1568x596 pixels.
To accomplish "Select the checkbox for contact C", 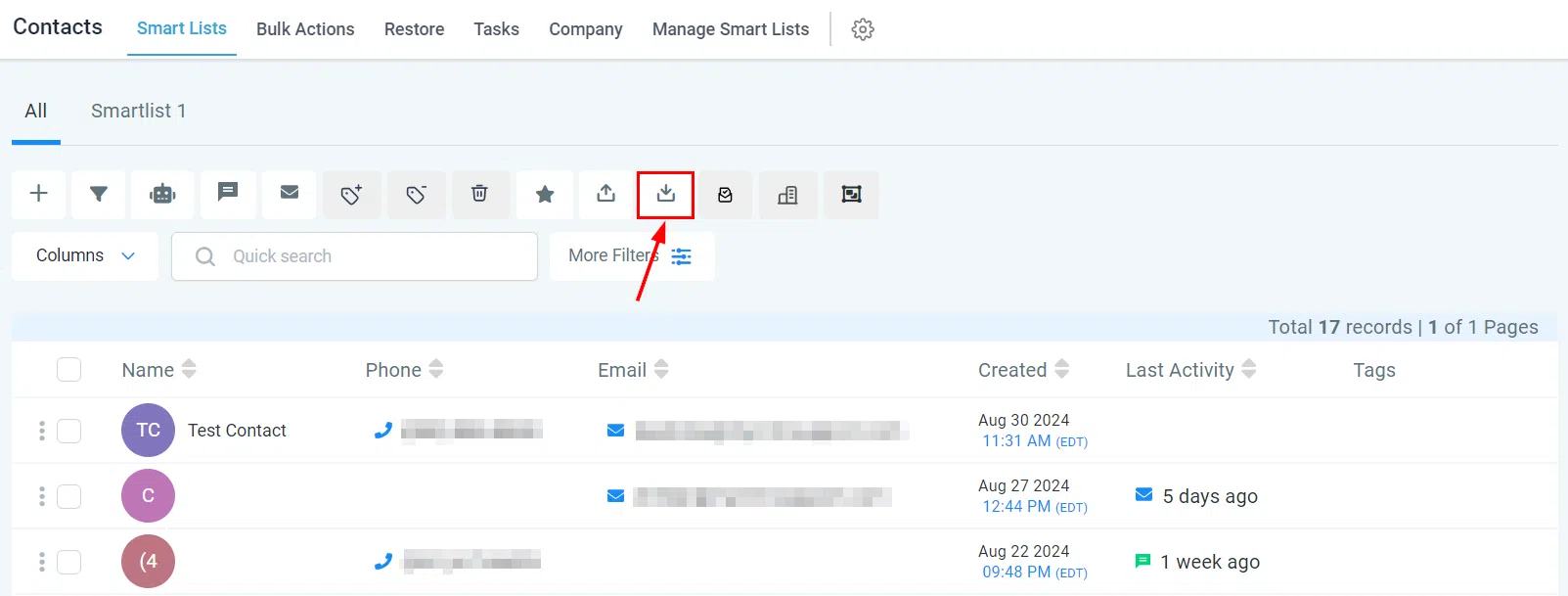I will pos(68,496).
